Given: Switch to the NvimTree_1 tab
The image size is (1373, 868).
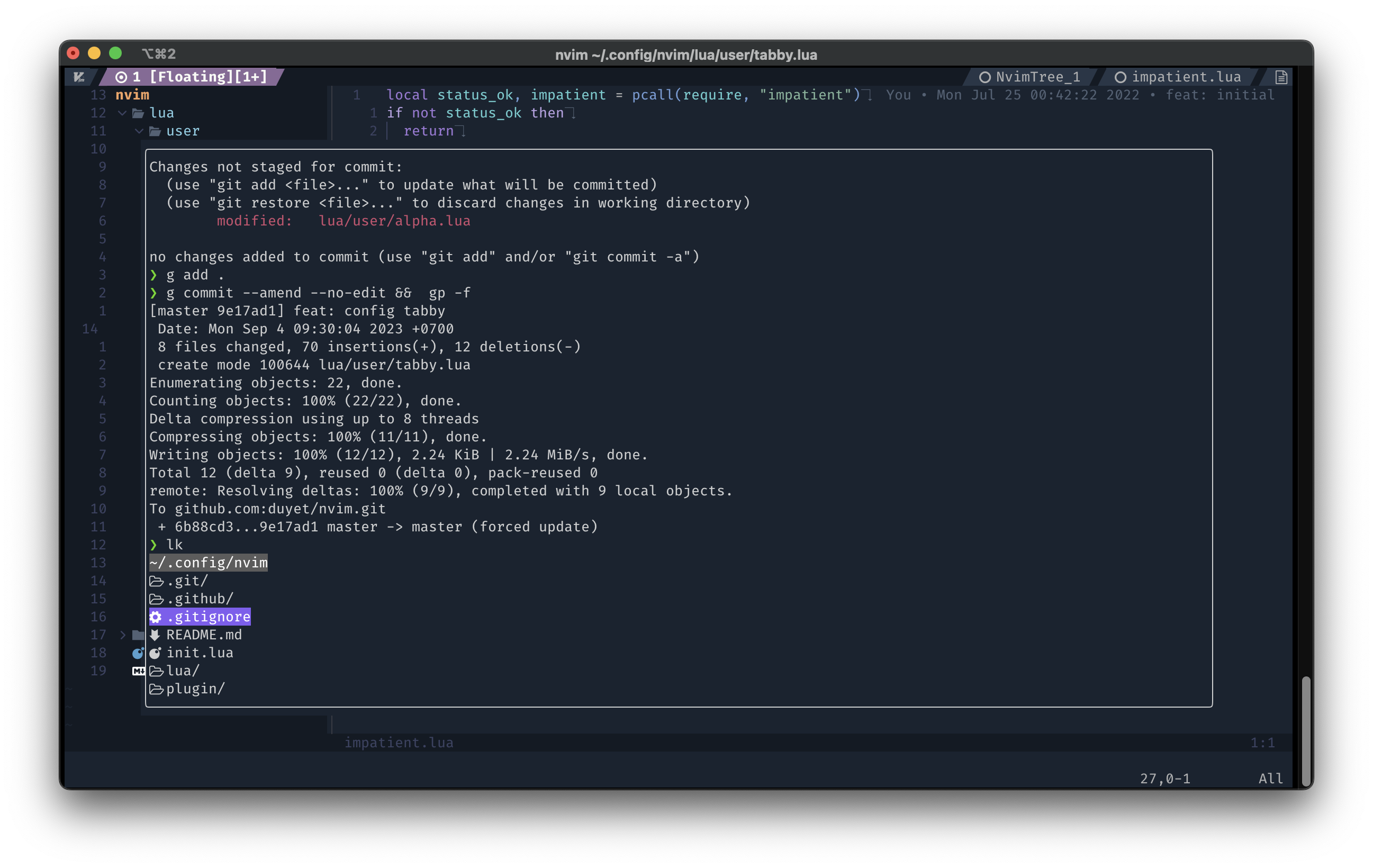Looking at the screenshot, I should pyautogui.click(x=1037, y=77).
